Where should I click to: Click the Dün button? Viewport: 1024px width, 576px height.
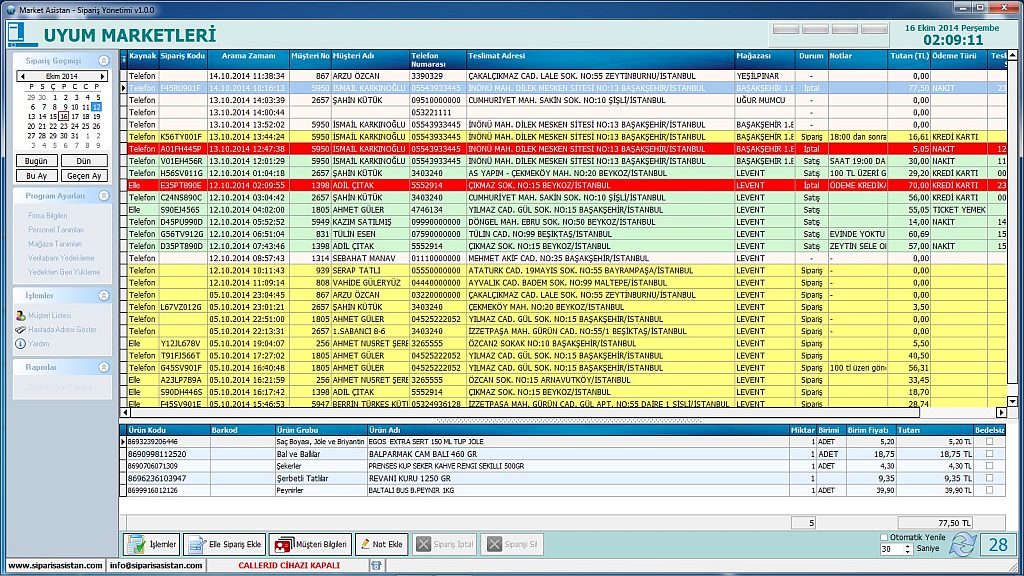(x=84, y=161)
